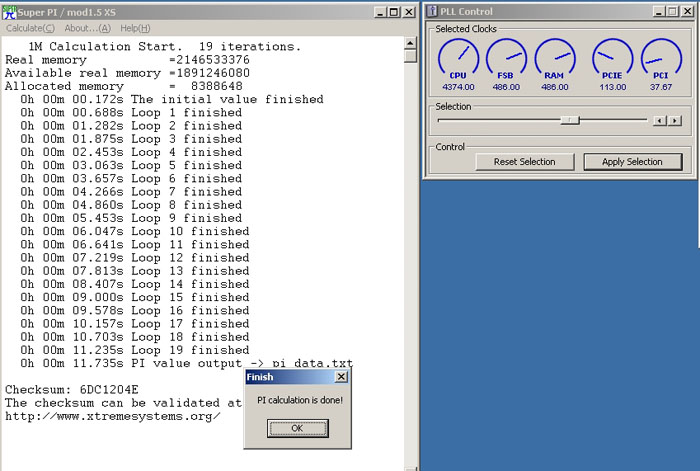The width and height of the screenshot is (700, 471).
Task: Click the Apply Selection button
Action: coord(633,162)
